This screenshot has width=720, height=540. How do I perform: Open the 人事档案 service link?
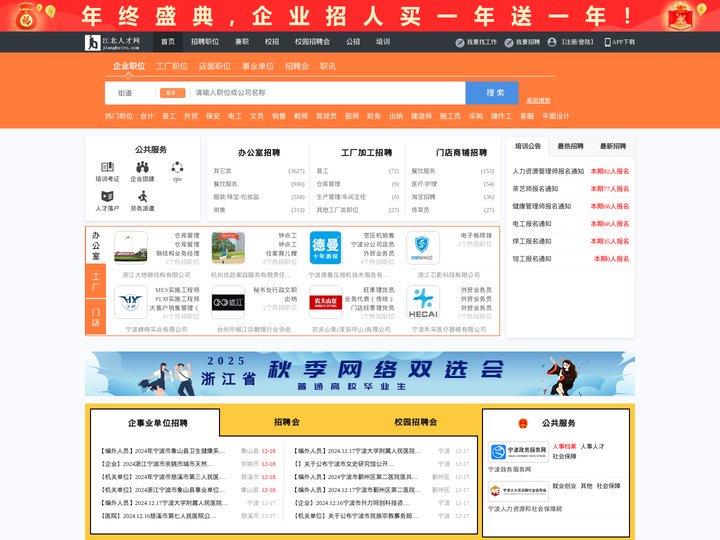(x=564, y=446)
